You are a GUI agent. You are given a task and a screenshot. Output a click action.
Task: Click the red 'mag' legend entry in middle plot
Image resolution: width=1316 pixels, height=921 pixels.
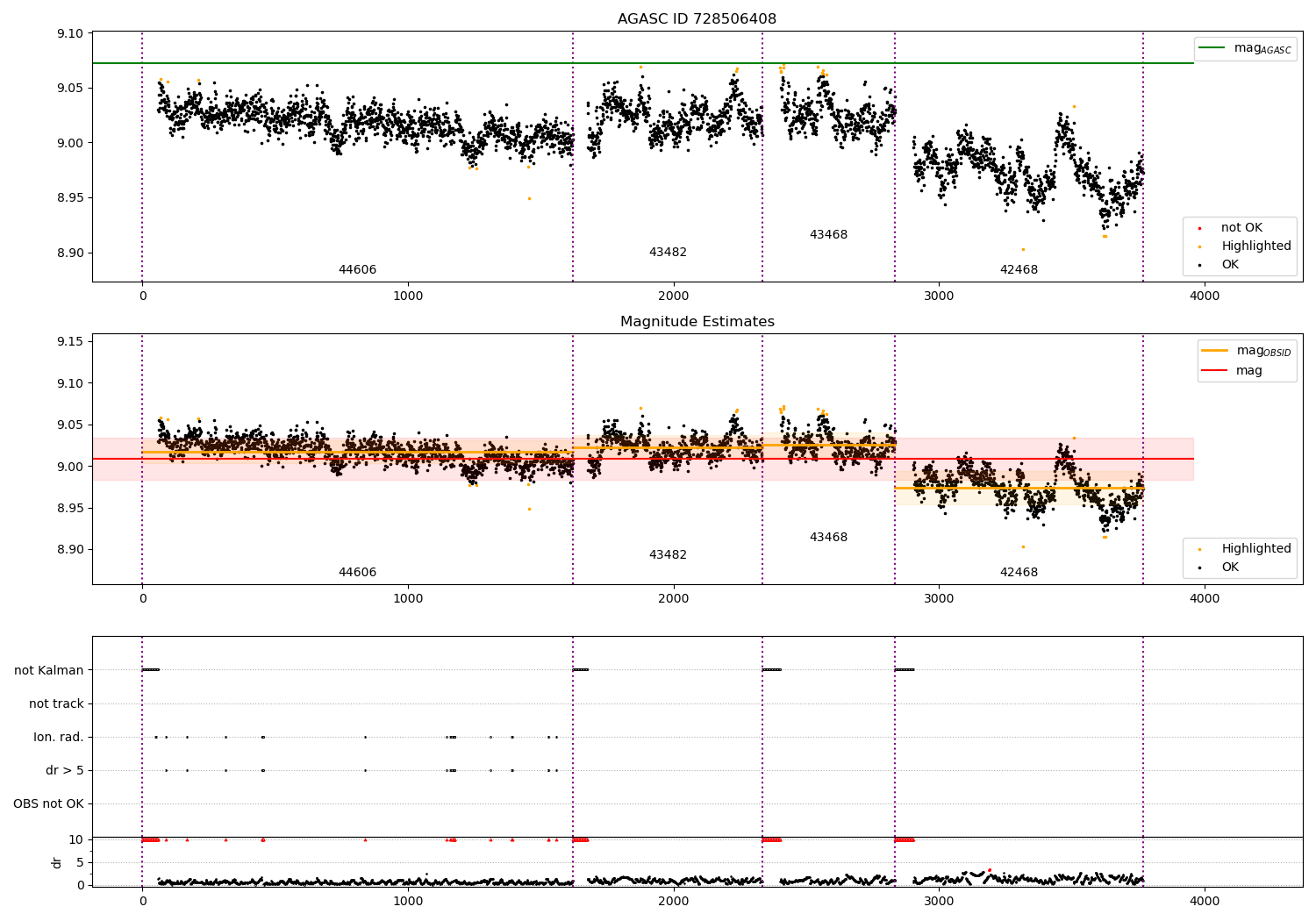click(x=1232, y=371)
